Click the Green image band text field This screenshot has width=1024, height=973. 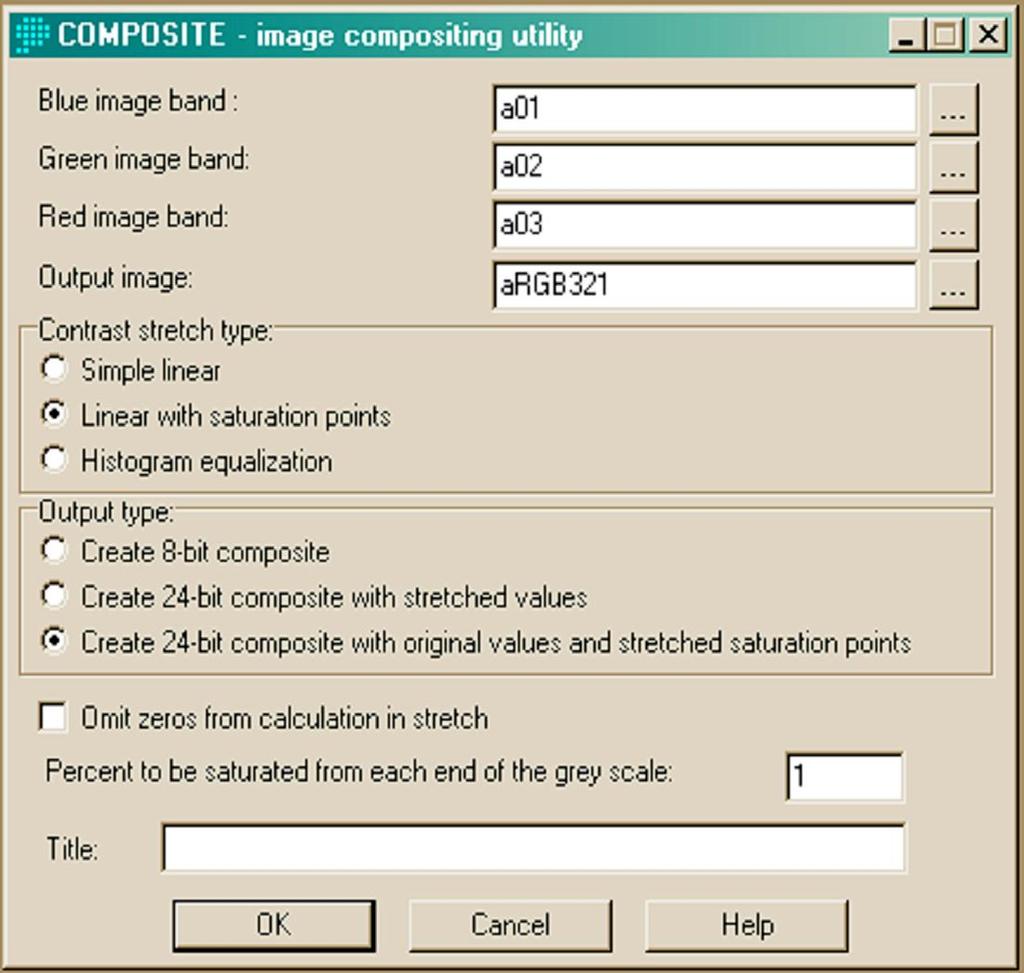pyautogui.click(x=705, y=167)
